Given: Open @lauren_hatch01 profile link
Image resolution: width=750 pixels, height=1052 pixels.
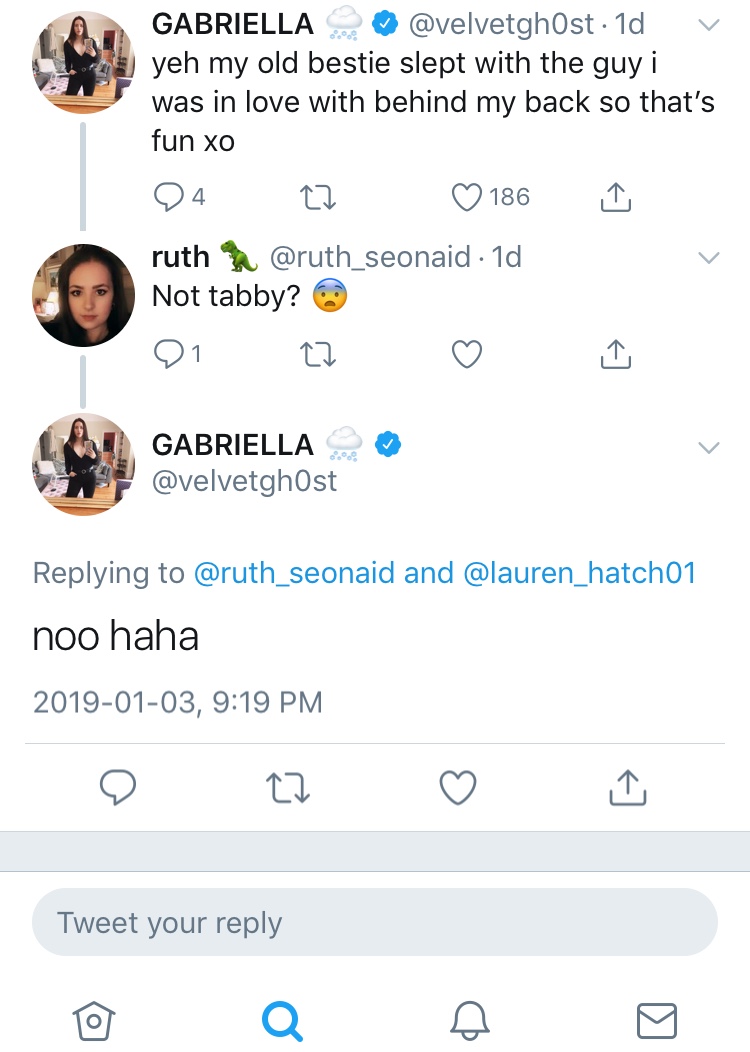Looking at the screenshot, I should (x=580, y=573).
